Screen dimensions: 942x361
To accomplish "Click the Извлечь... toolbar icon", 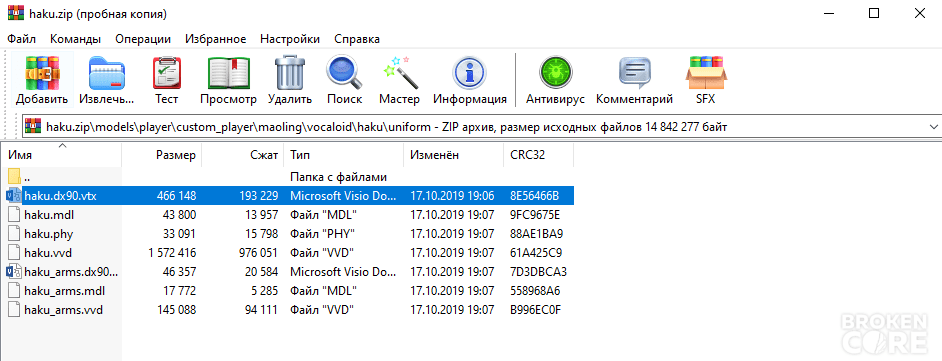I will tap(107, 73).
